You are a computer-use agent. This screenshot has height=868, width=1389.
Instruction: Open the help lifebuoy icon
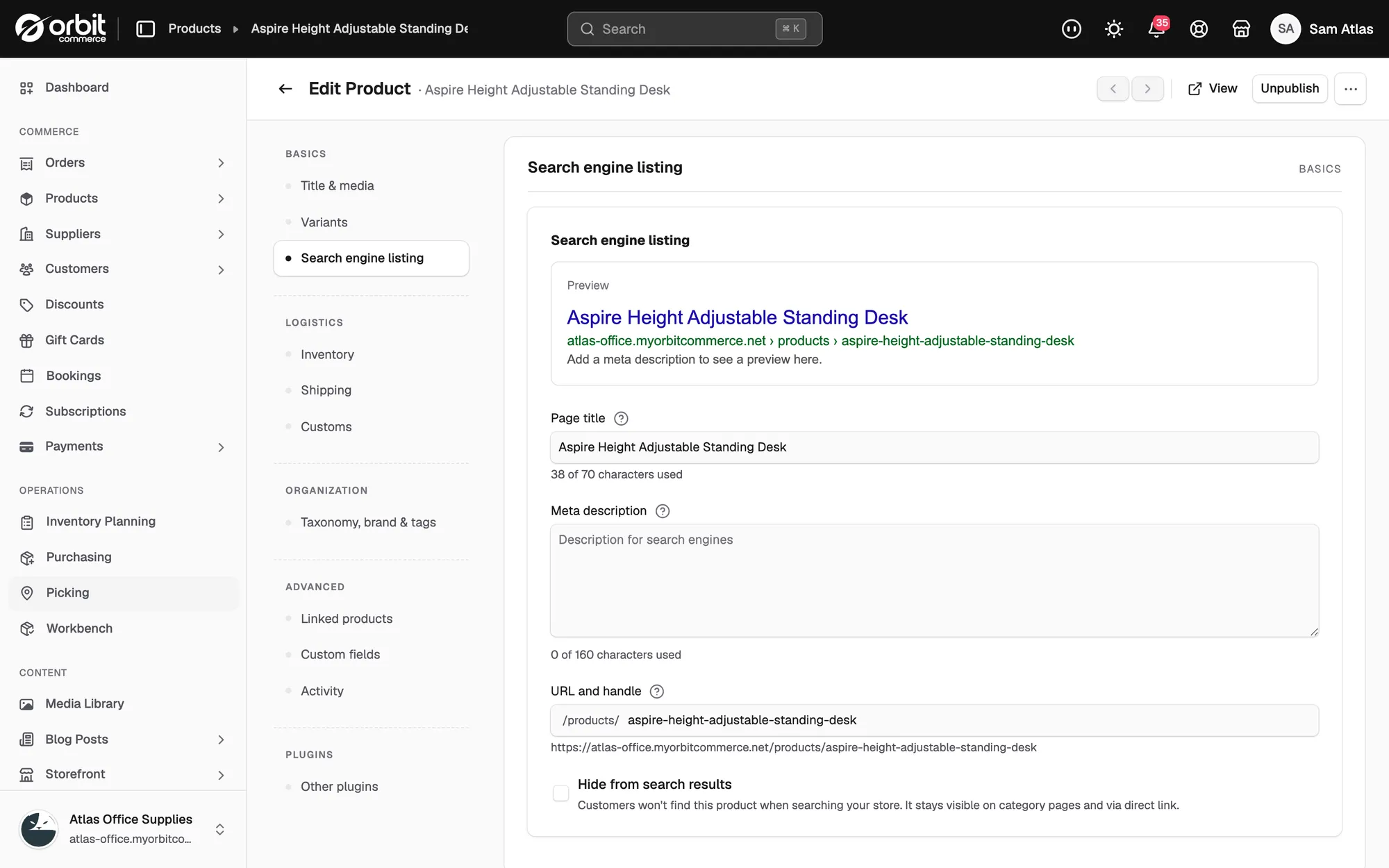point(1199,28)
